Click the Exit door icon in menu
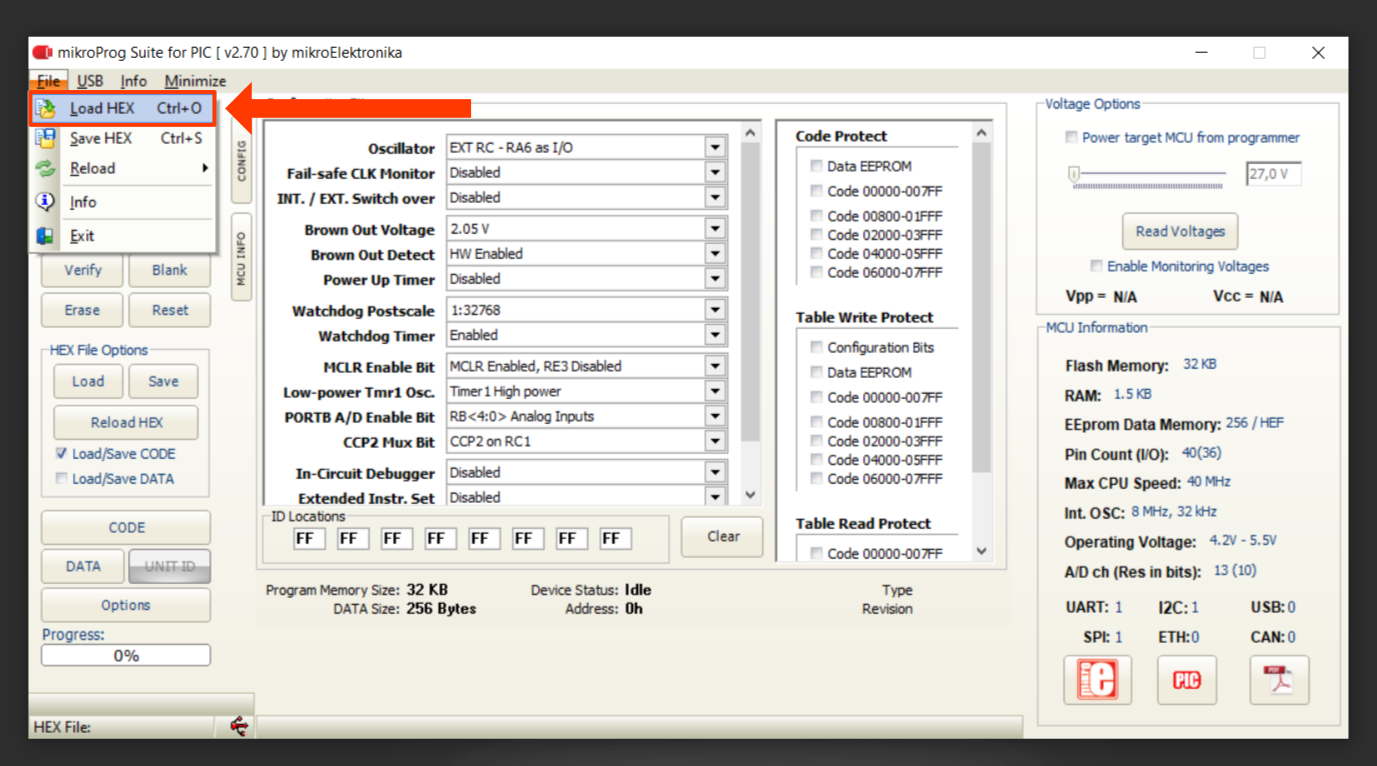Image resolution: width=1377 pixels, height=766 pixels. (46, 236)
